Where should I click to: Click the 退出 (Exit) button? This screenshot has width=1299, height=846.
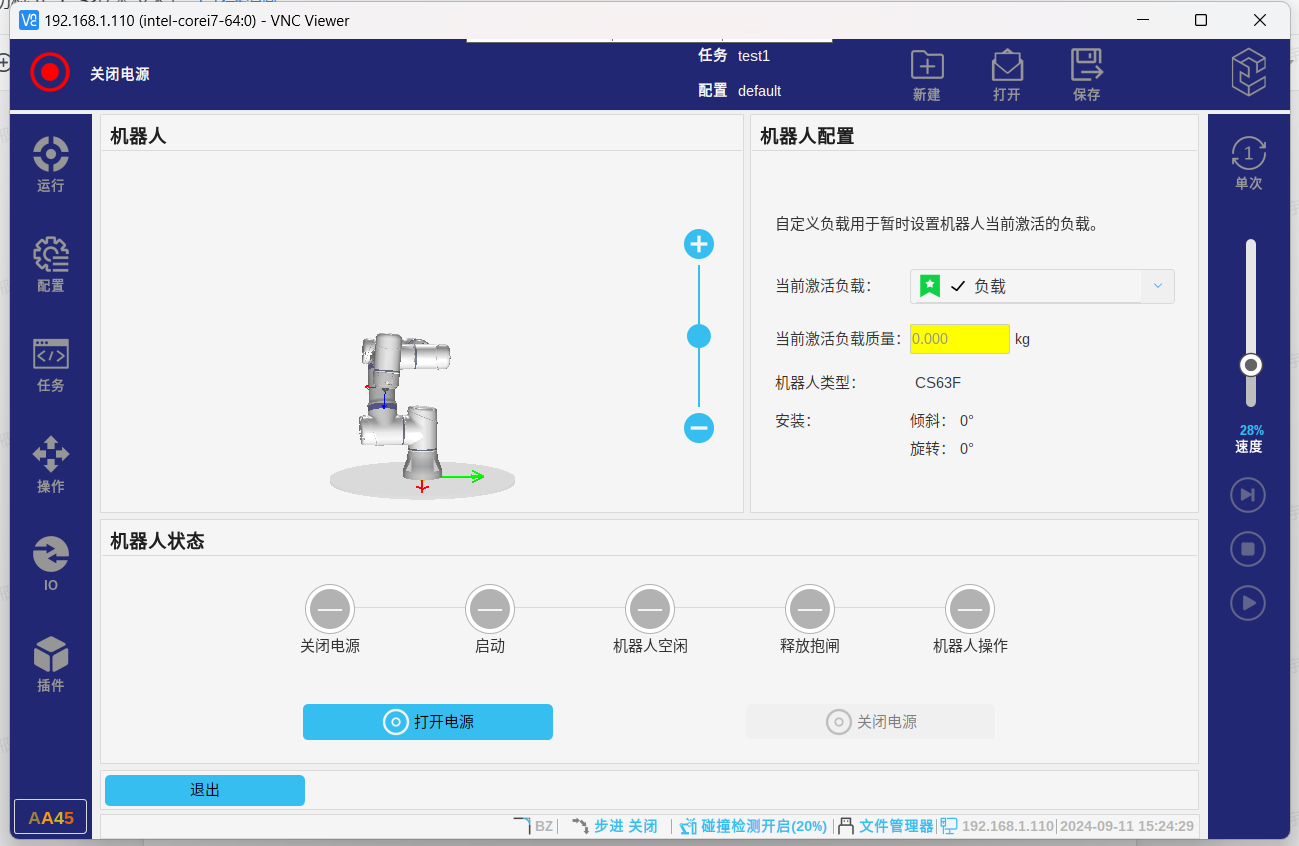pyautogui.click(x=205, y=790)
